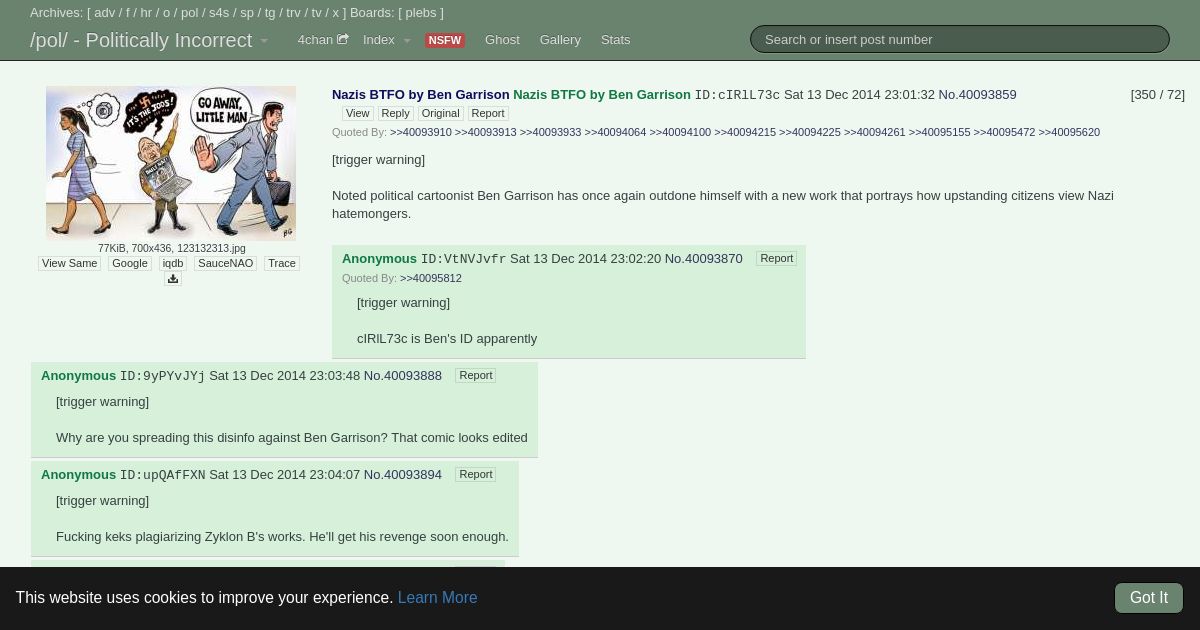The width and height of the screenshot is (1200, 630).
Task: Open post number No.40093894 link
Action: point(403,475)
